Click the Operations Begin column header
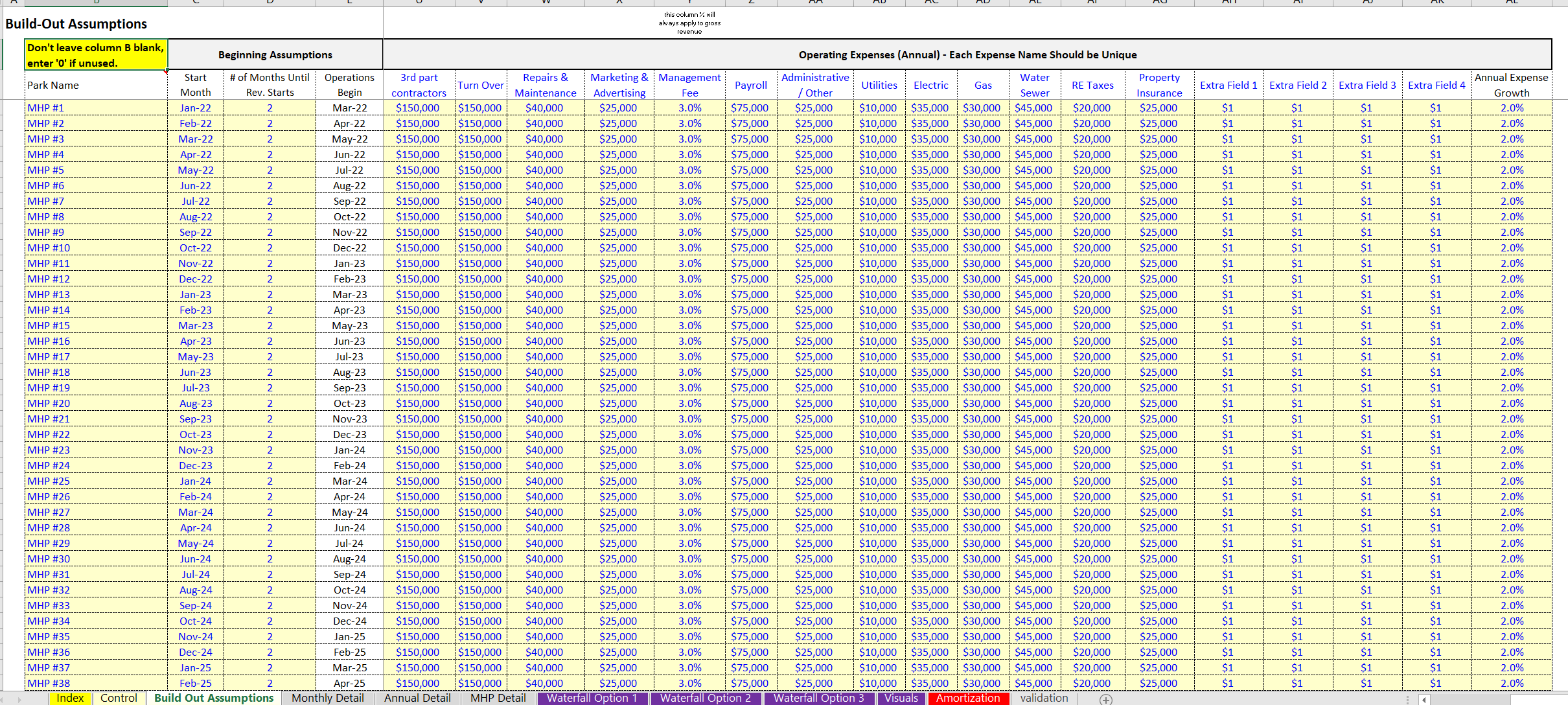This screenshot has height=705, width=1568. (349, 85)
